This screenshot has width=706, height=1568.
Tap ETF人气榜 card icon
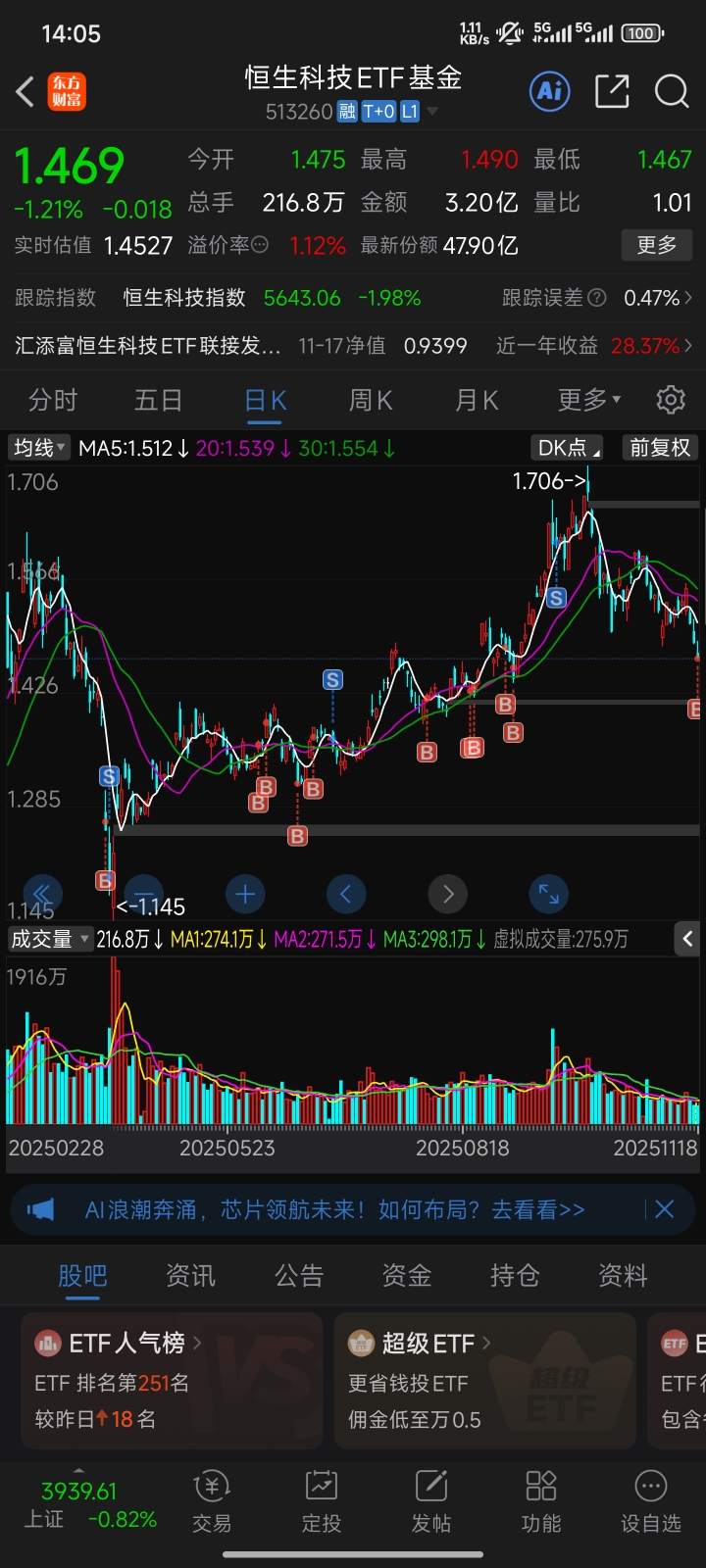coord(47,1343)
